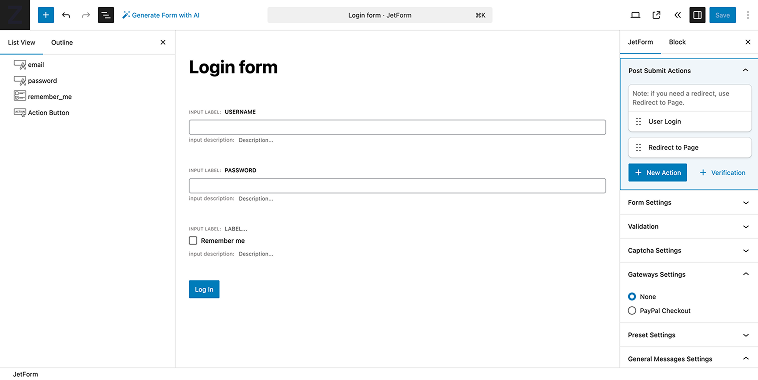Open the three-dot options menu
The height and width of the screenshot is (380, 758).
click(748, 15)
